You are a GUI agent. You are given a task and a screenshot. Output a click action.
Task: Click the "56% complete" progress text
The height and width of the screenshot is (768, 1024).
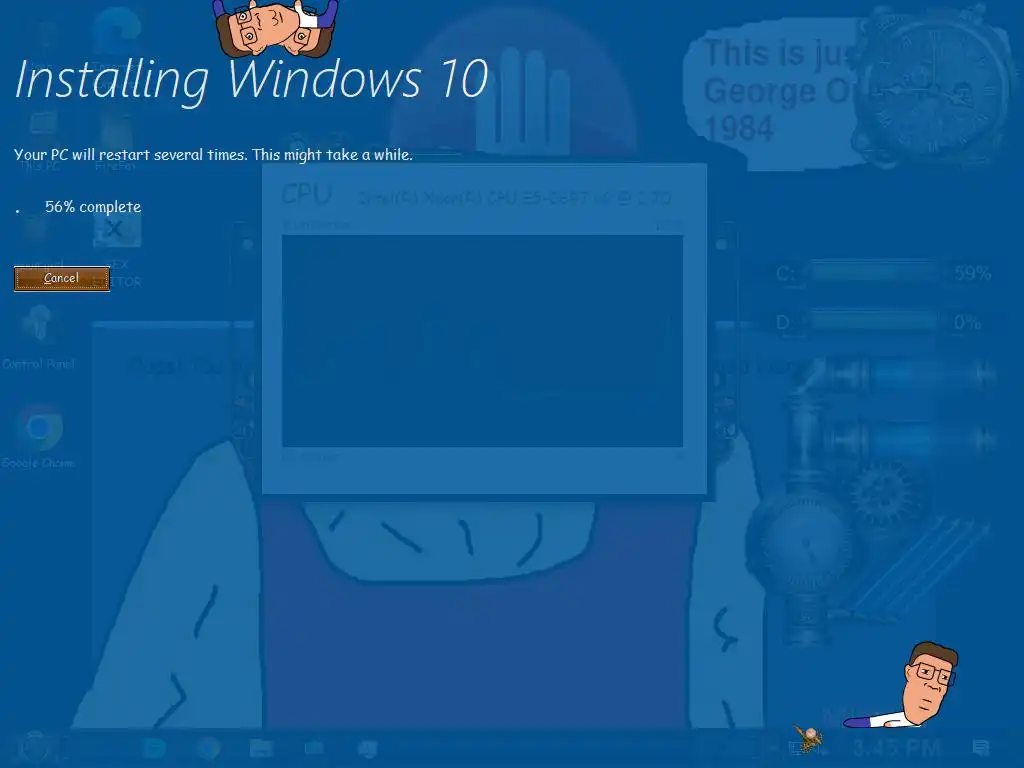[93, 207]
